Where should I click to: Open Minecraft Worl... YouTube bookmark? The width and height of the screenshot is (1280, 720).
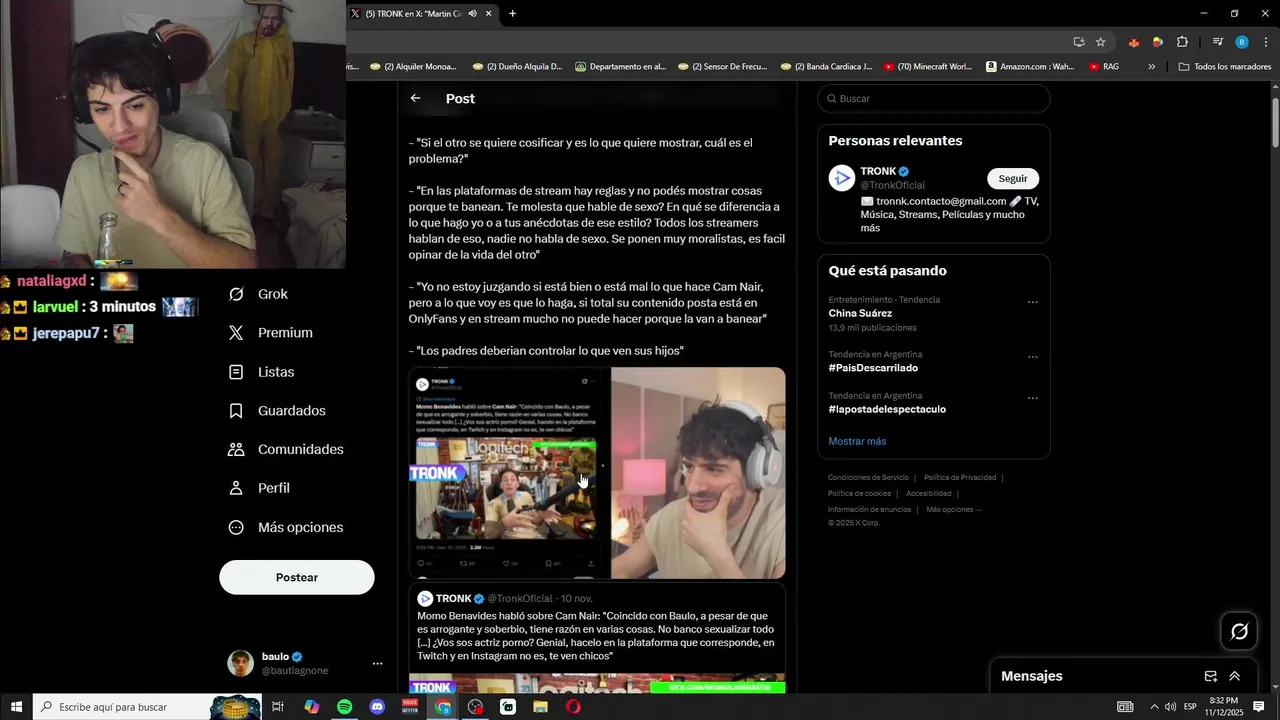coord(928,67)
